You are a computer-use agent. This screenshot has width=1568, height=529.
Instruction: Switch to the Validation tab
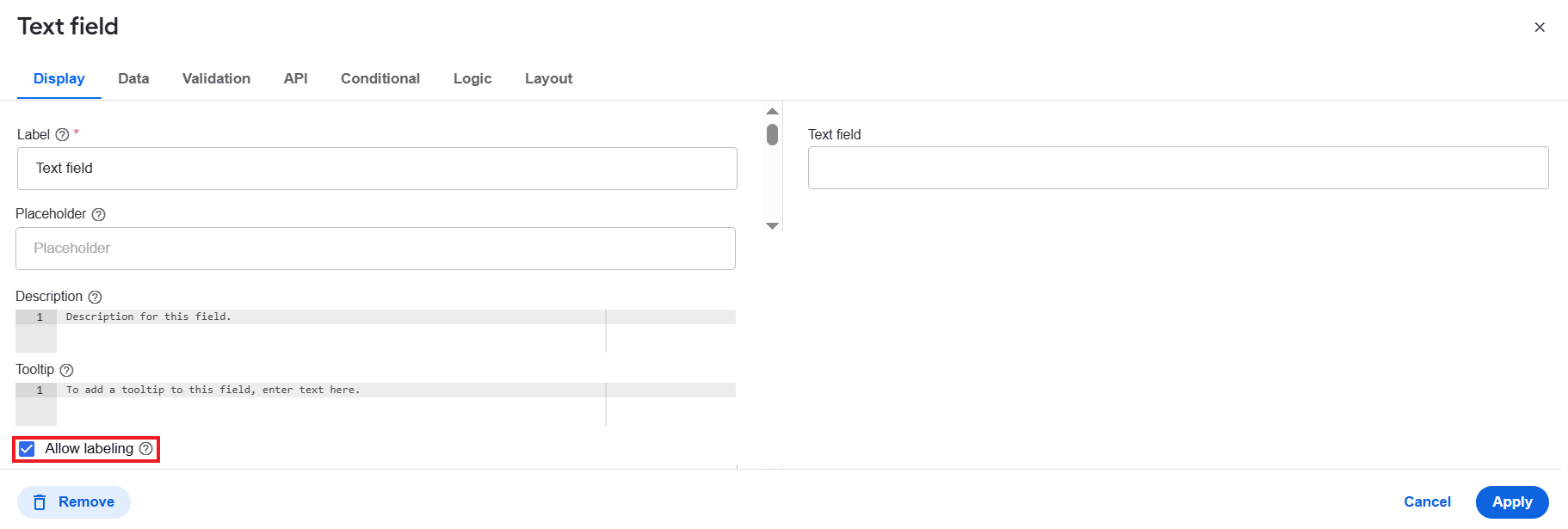(216, 78)
